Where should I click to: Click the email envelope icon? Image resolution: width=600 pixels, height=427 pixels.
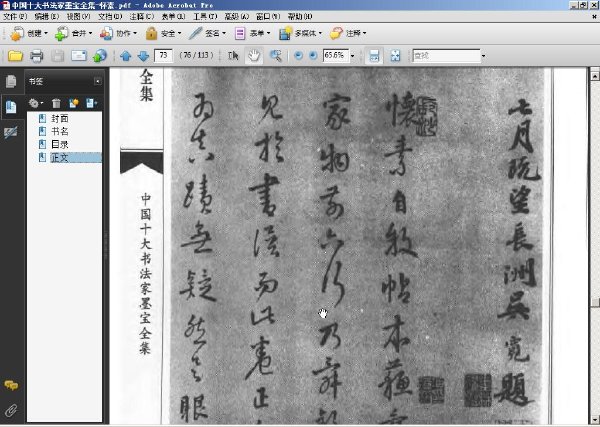[79, 56]
